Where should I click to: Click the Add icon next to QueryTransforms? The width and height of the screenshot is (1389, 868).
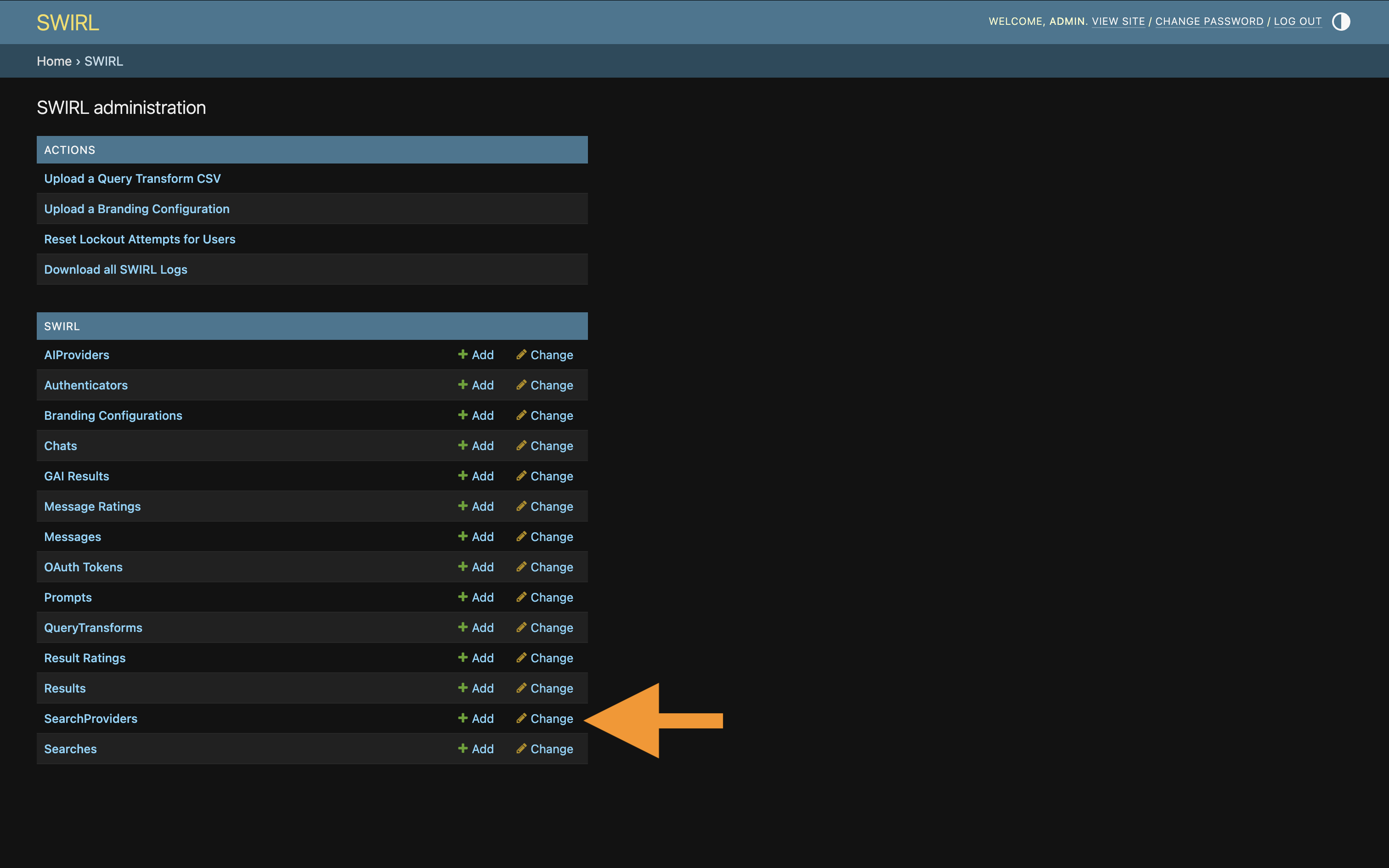(463, 627)
